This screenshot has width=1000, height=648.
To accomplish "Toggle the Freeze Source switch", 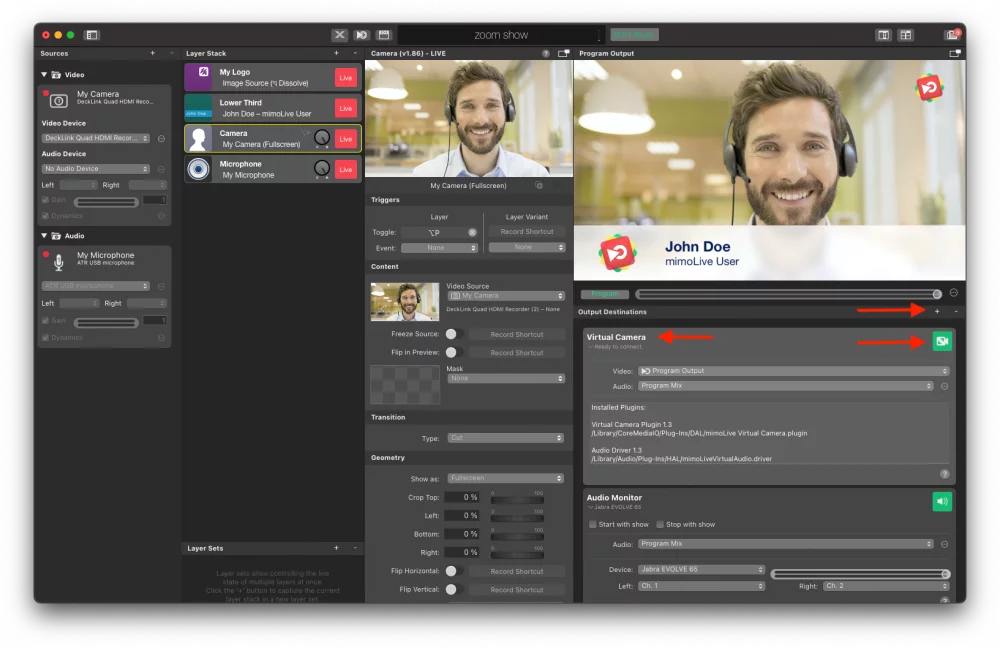I will coord(452,334).
